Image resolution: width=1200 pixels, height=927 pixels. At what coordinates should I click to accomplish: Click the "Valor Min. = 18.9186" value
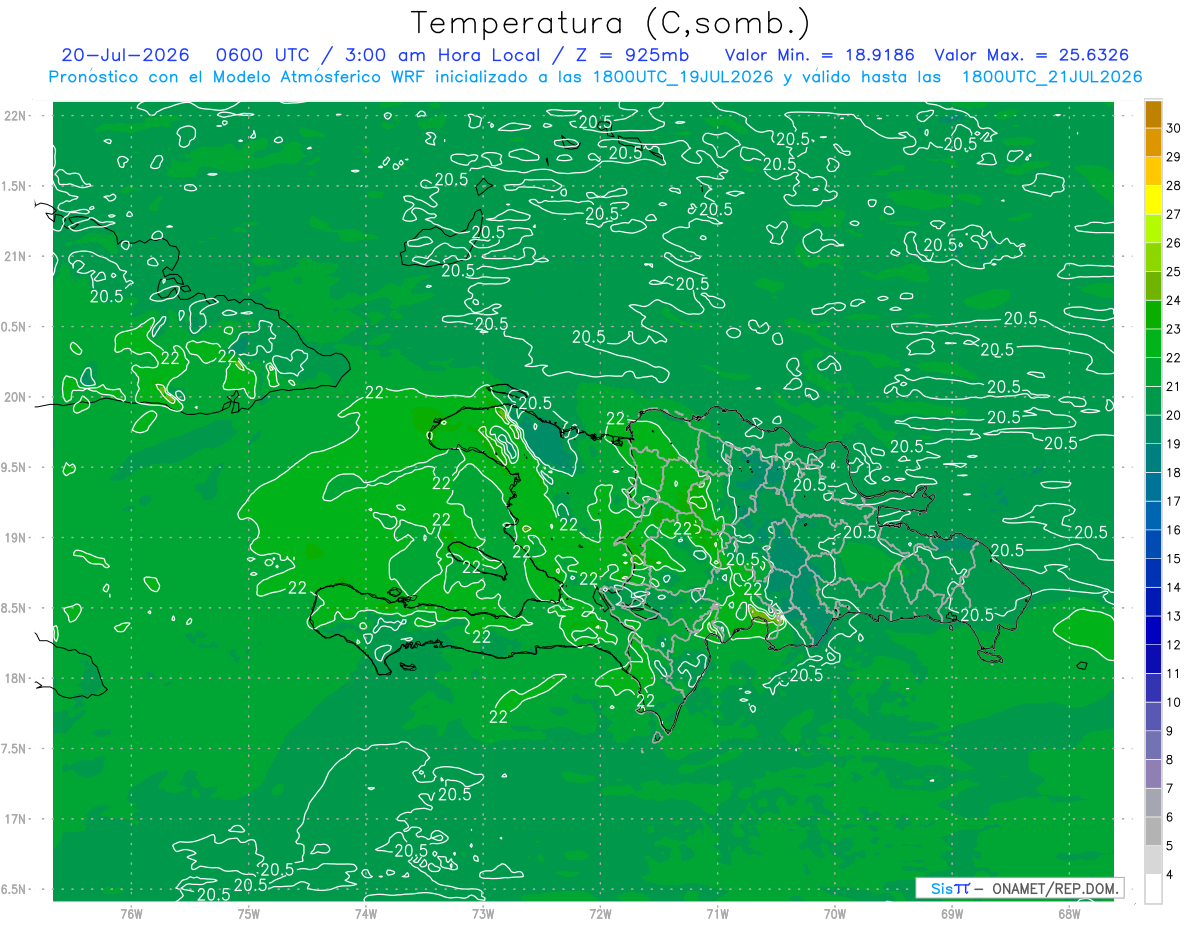pyautogui.click(x=818, y=55)
